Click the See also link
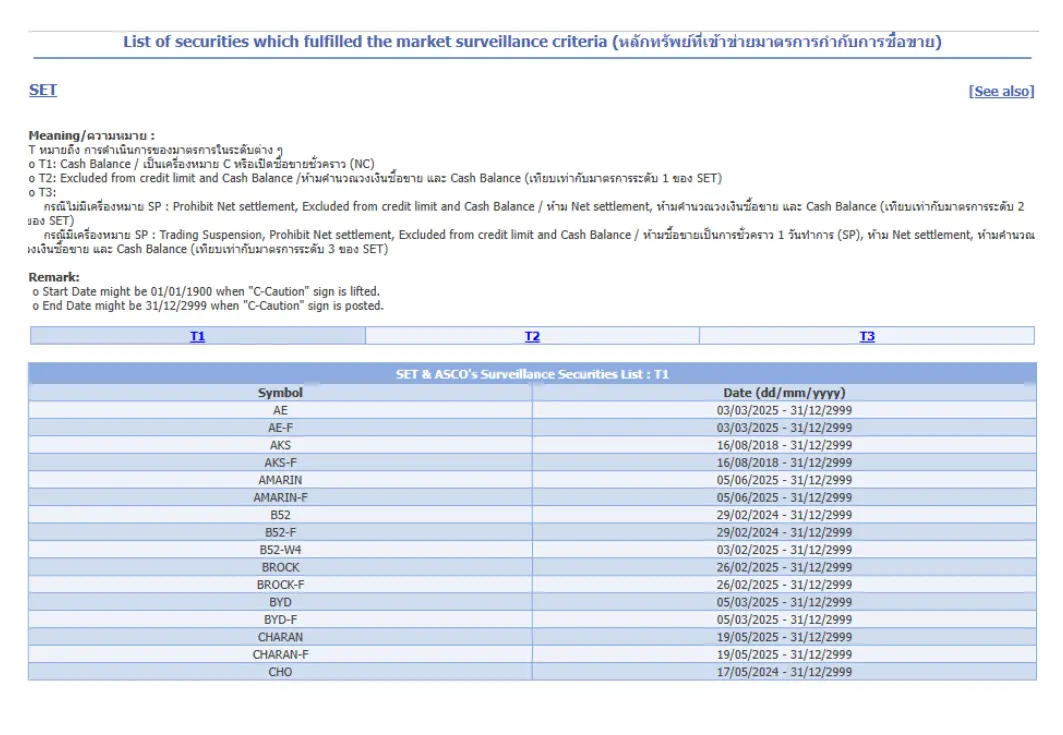 (x=1001, y=91)
